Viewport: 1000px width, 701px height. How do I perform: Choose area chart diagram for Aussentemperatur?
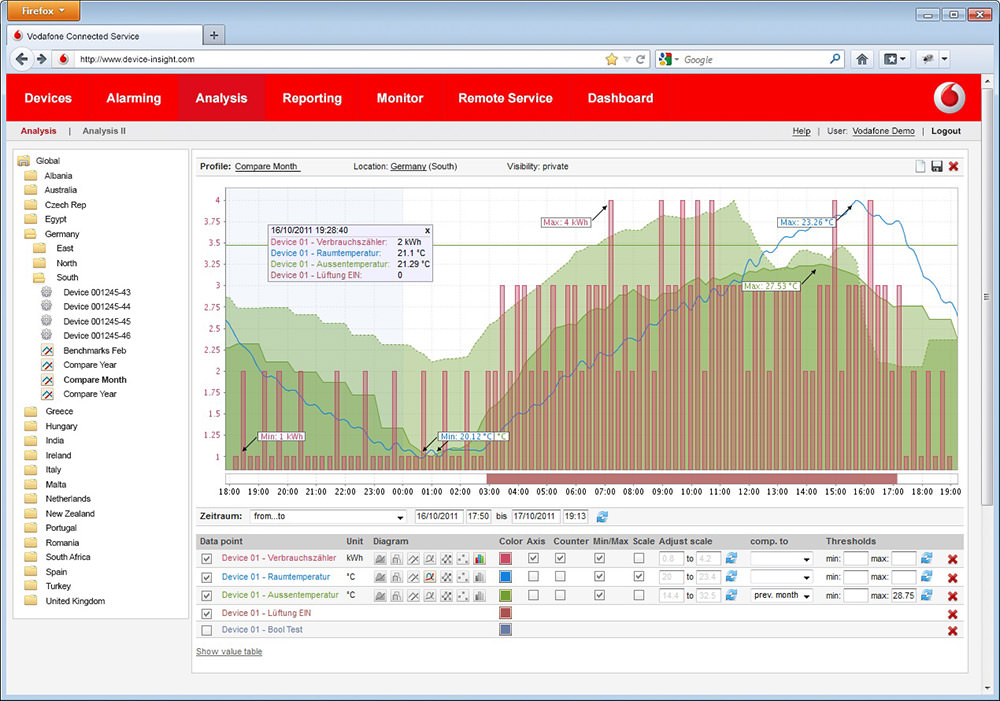(x=380, y=595)
